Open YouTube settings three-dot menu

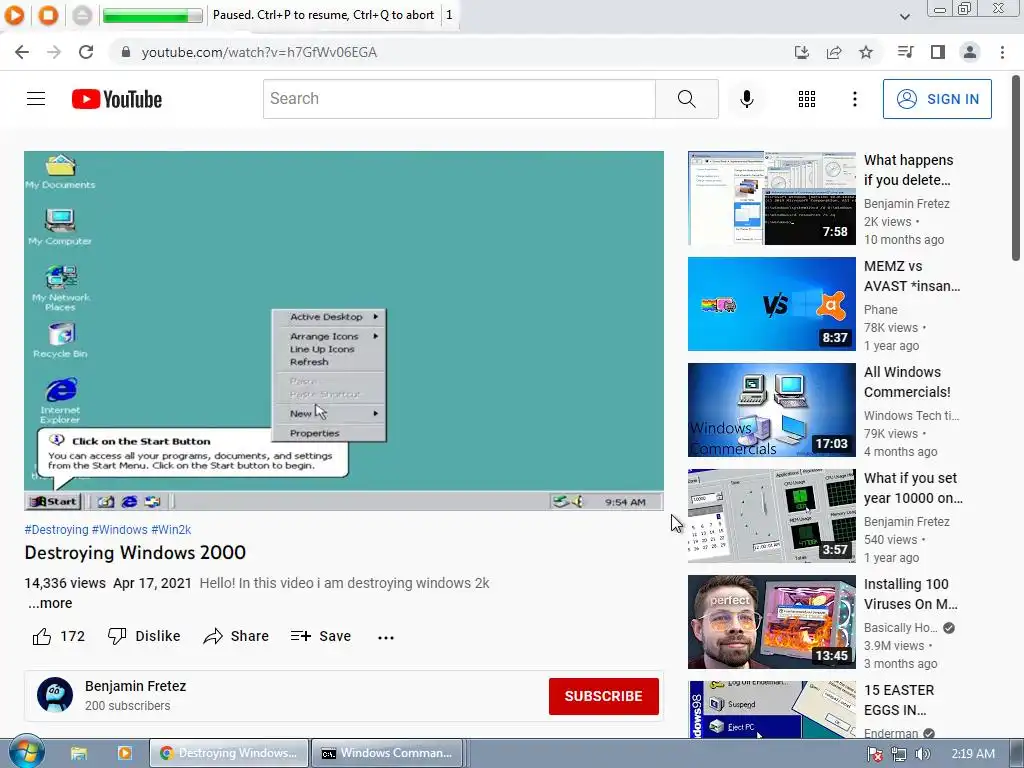click(854, 99)
